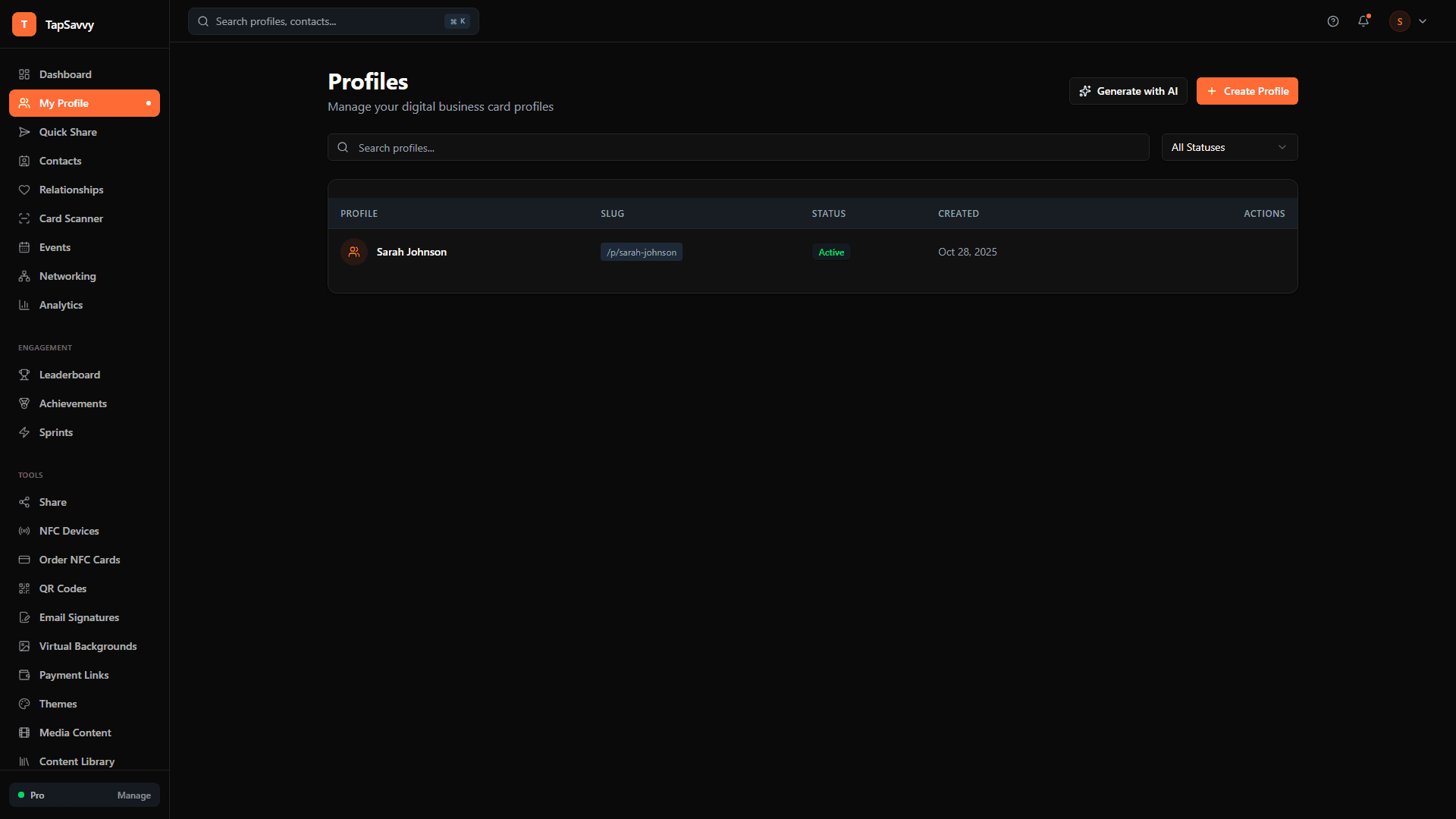Click Sarah Johnson's profile avatar
This screenshot has width=1456, height=819.
353,252
